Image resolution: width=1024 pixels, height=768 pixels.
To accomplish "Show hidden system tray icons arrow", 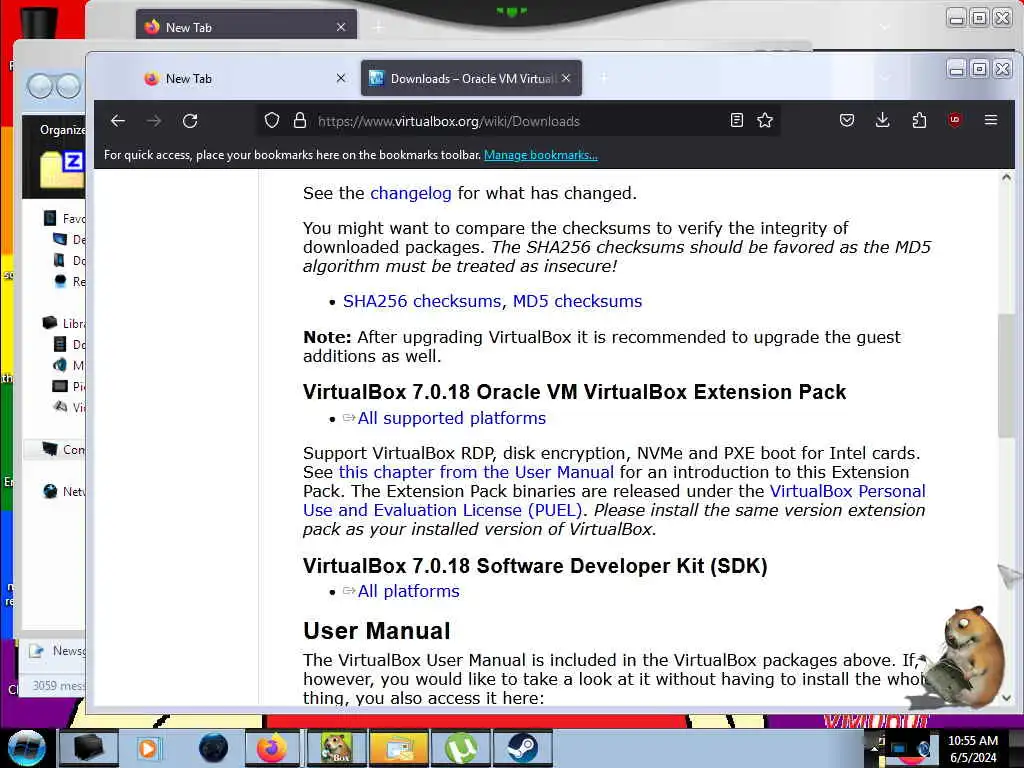I will point(874,748).
